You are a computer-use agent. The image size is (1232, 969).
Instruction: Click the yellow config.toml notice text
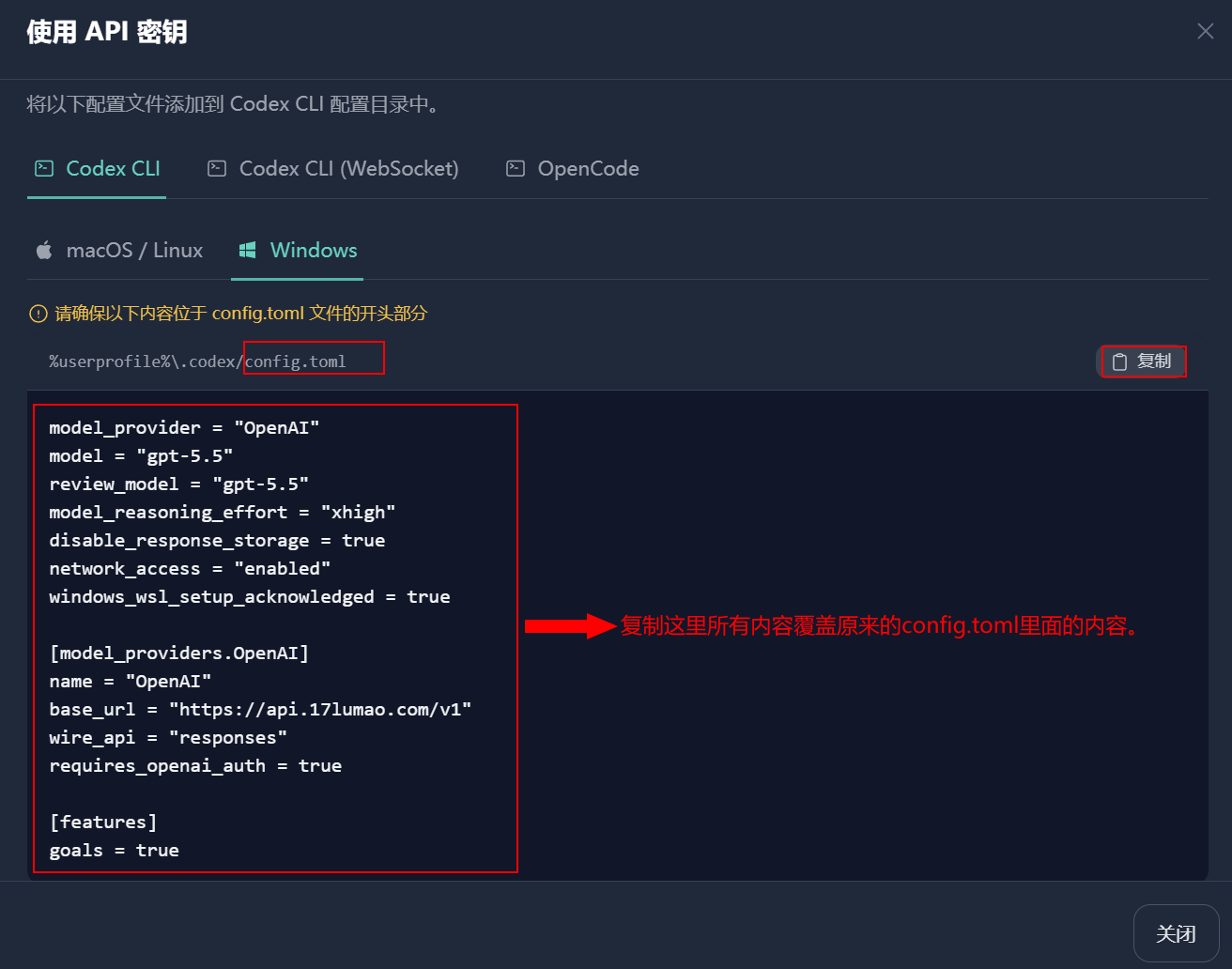coord(241,314)
